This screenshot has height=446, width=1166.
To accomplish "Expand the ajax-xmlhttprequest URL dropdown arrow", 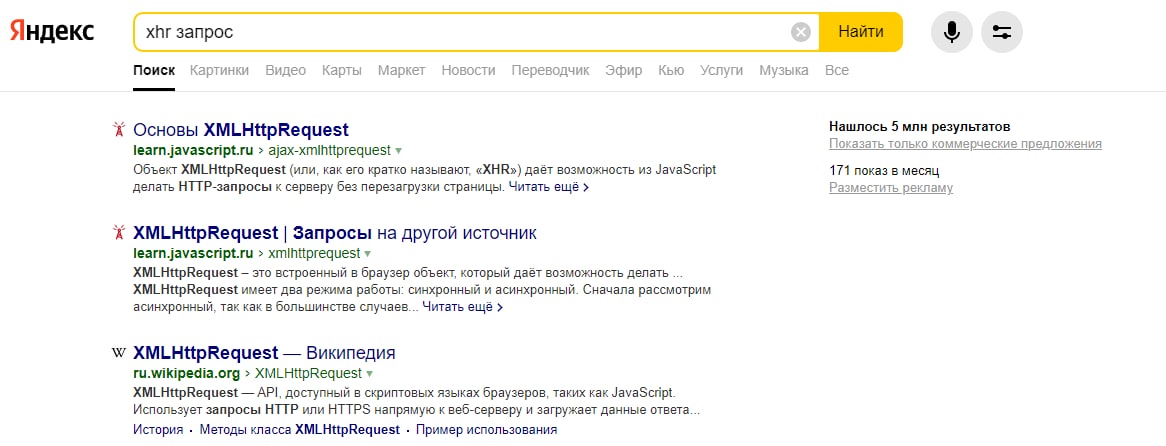I will [398, 150].
